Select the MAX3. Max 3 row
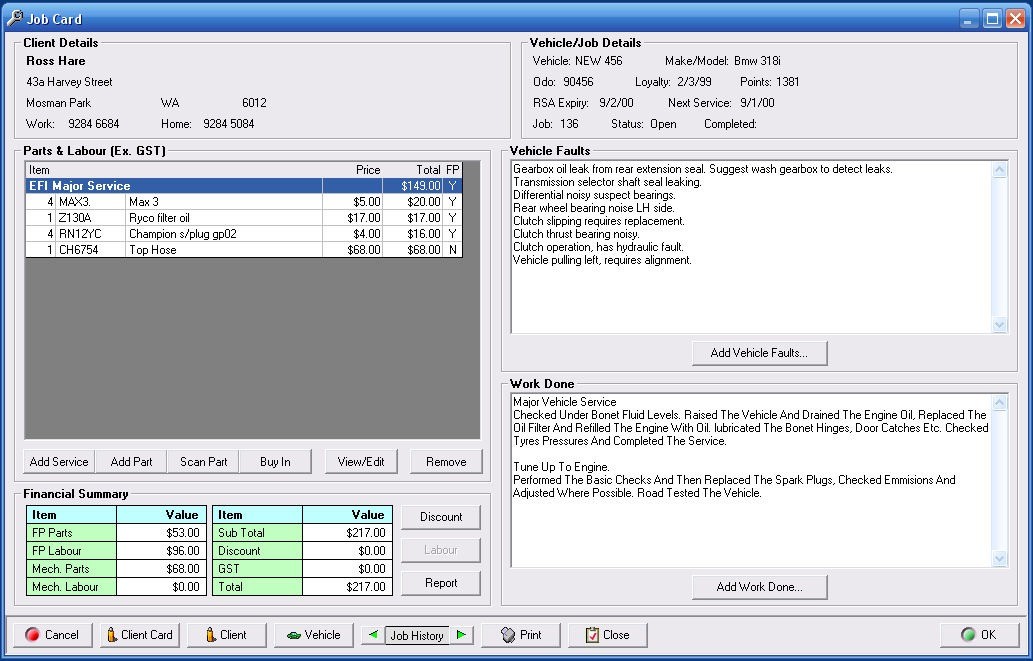The image size is (1033, 661). tap(244, 202)
